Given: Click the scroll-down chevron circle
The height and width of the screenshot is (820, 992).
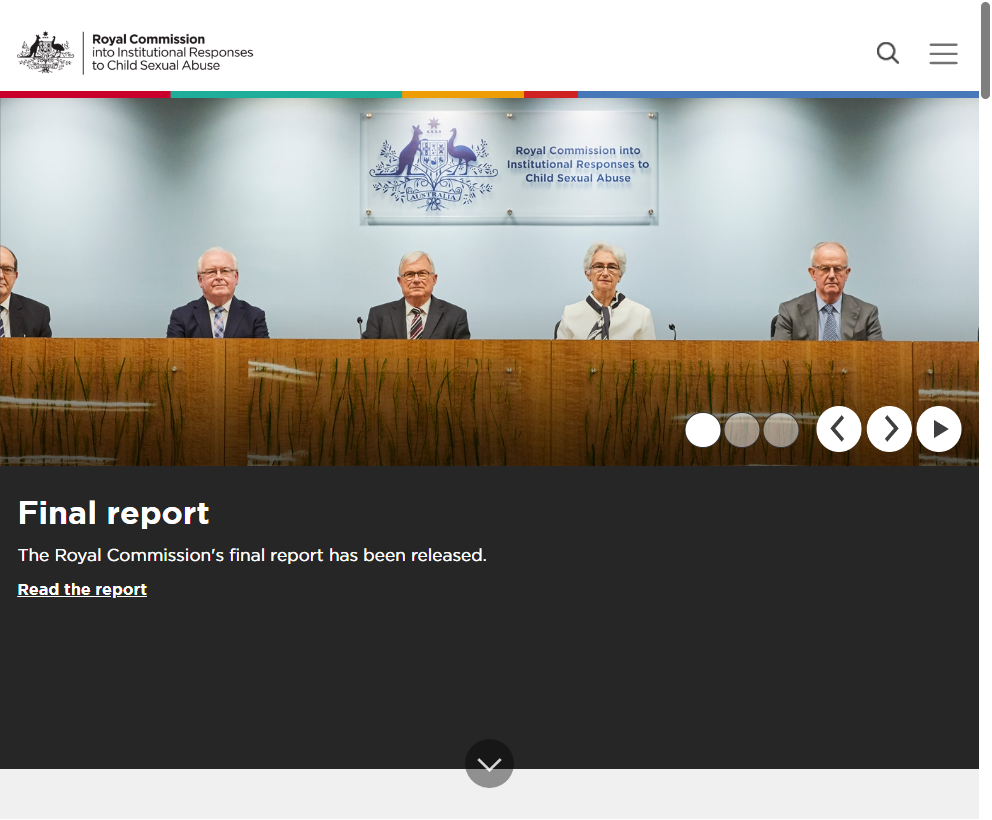Looking at the screenshot, I should (x=489, y=764).
